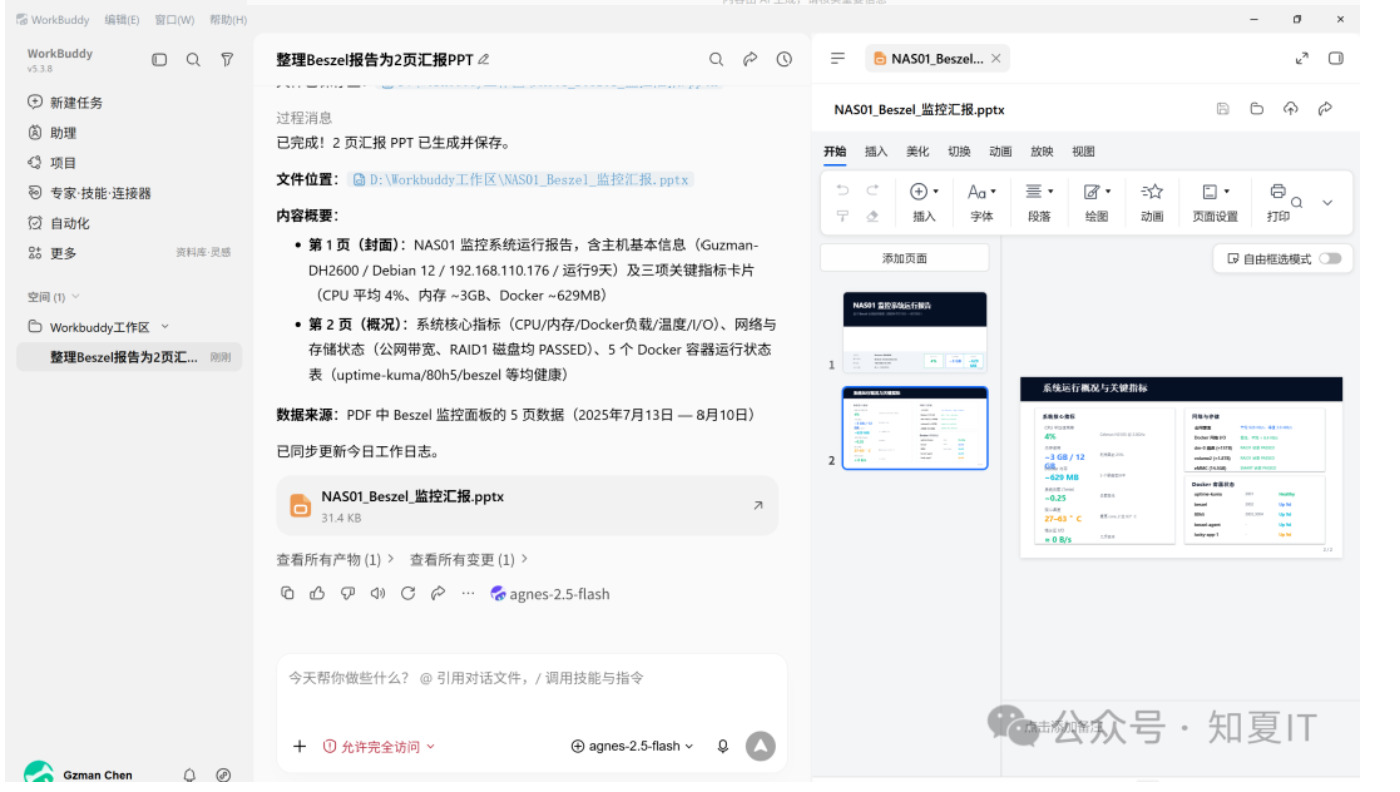Switch to the 视图 ribbon tab
Image resolution: width=1400 pixels, height=792 pixels.
tap(1083, 152)
